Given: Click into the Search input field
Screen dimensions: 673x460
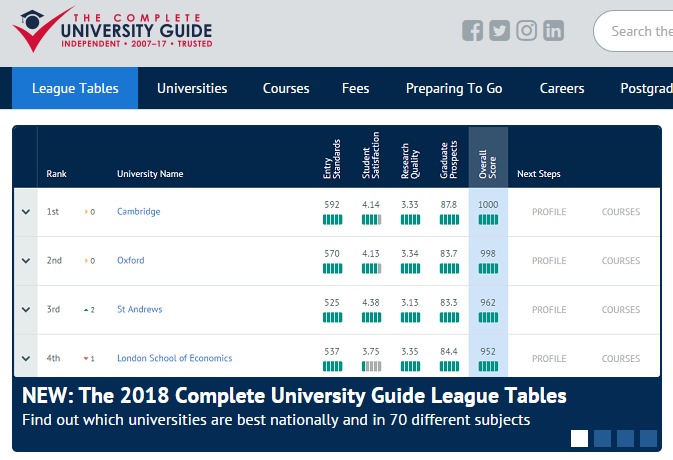Looking at the screenshot, I should pyautogui.click(x=640, y=31).
